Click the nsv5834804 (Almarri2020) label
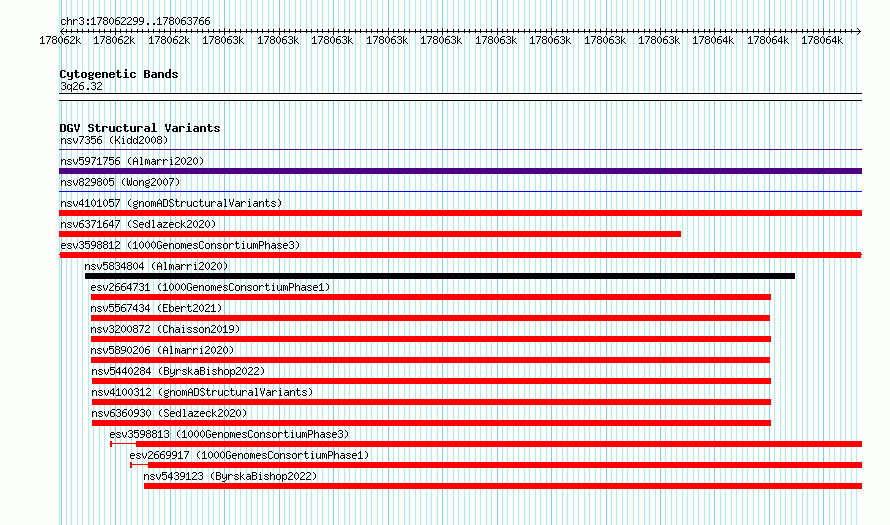 point(156,266)
